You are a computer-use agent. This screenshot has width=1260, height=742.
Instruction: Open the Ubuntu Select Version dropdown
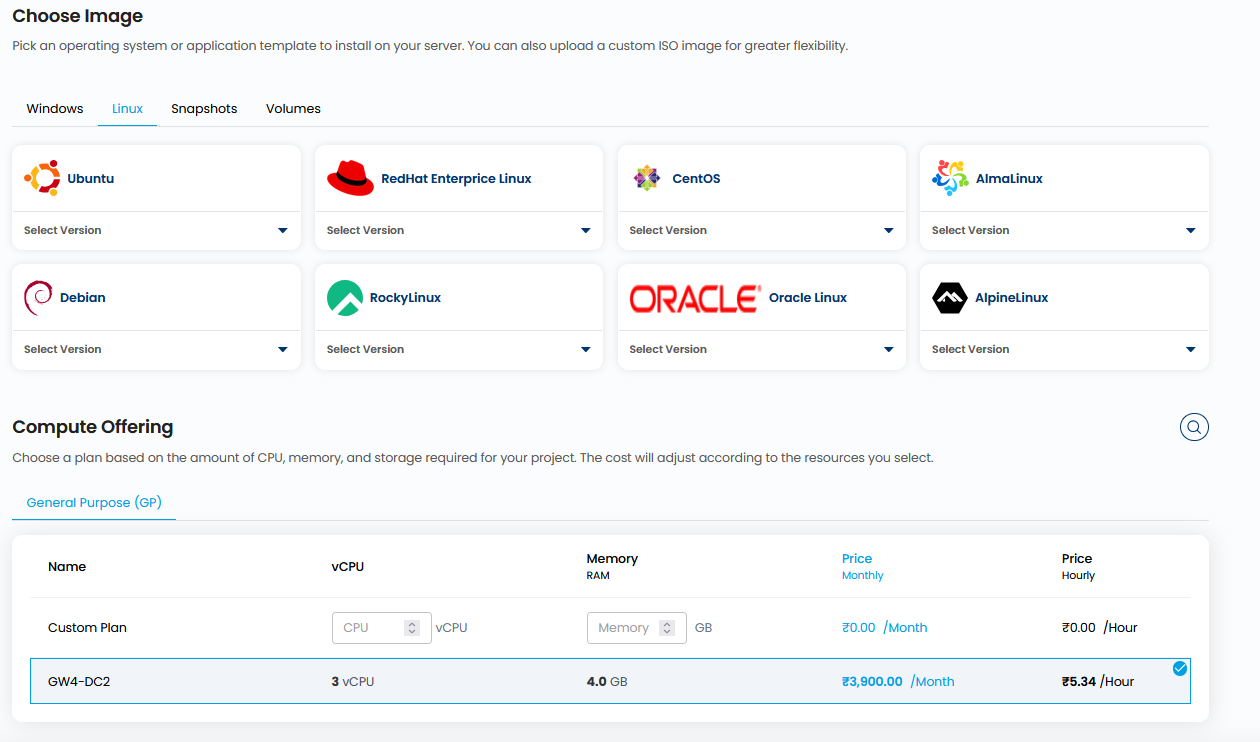(x=156, y=230)
